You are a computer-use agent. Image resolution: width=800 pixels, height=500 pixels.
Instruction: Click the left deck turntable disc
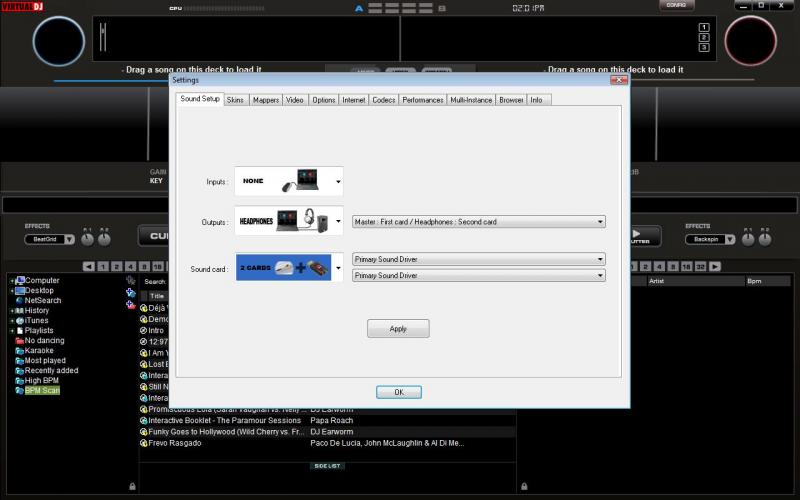(59, 41)
